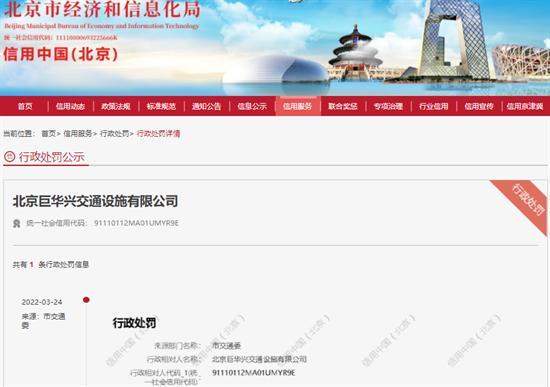Click the 首页 breadcrumb link
550x387 pixels.
click(48, 134)
